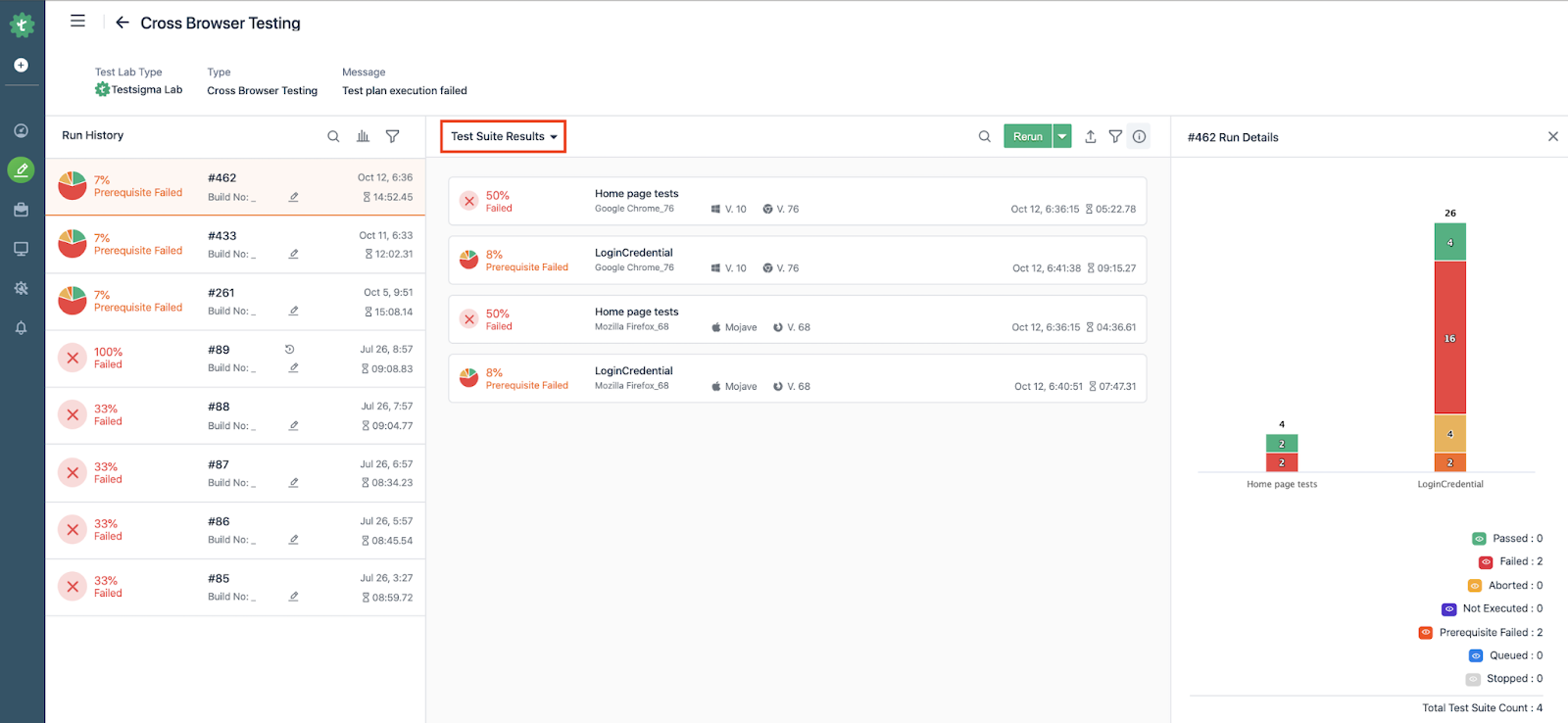Edit build number for run #88
This screenshot has width=1568, height=723.
[293, 425]
